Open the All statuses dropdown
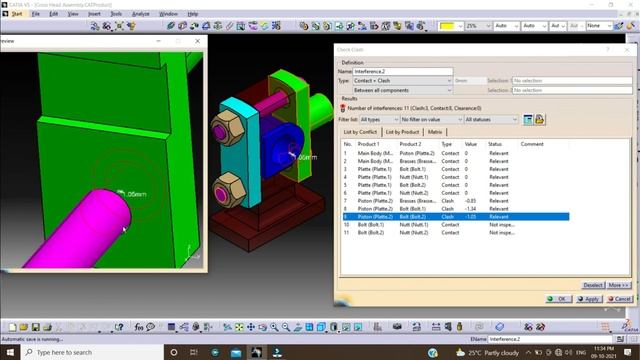Image resolution: width=640 pixels, height=360 pixels. 491,120
